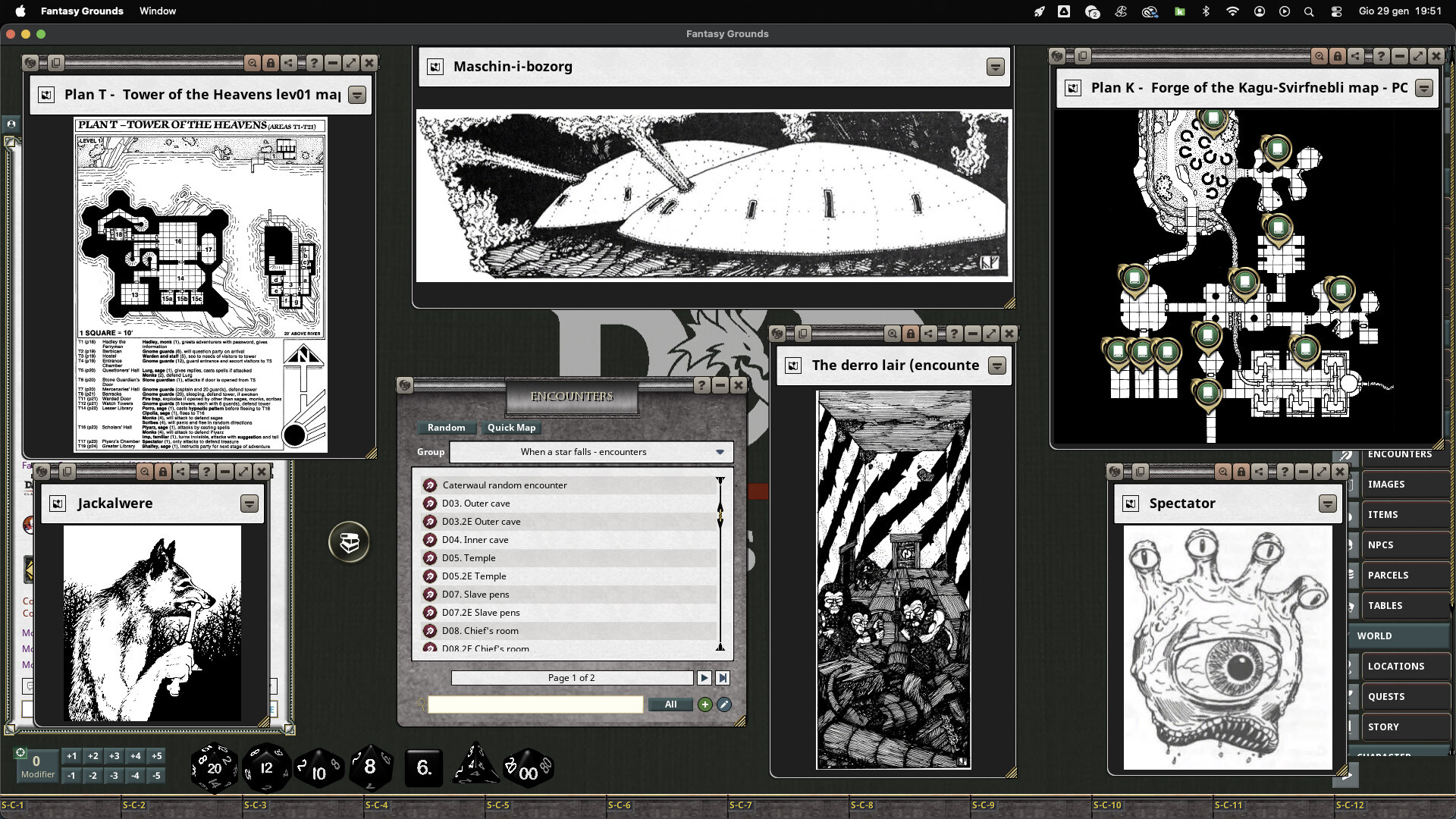Toggle the lock on the Plan K window

[x=1336, y=56]
